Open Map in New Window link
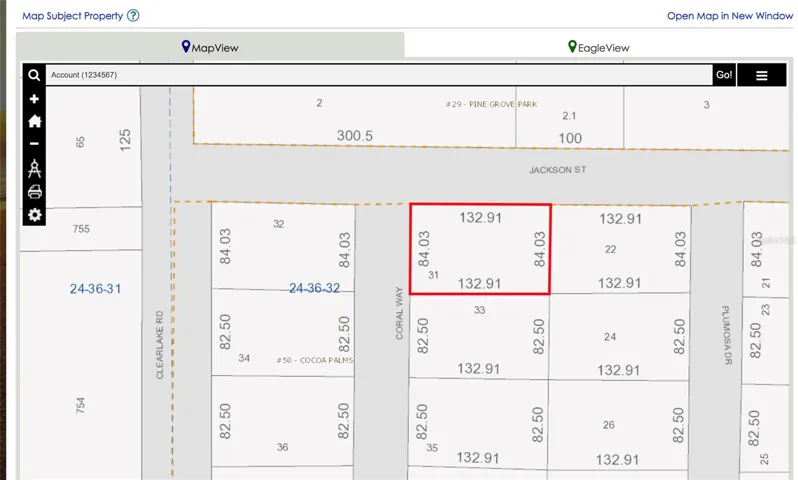This screenshot has height=480, width=798. [x=730, y=16]
